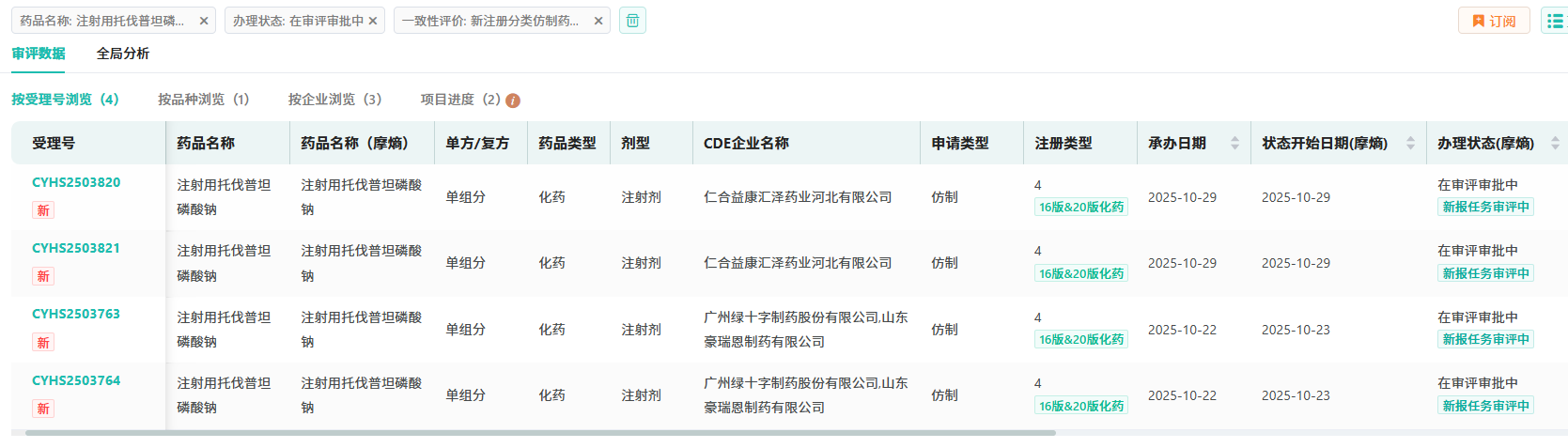Switch to the 全局分析 tab
1568x448 pixels.
coord(122,54)
